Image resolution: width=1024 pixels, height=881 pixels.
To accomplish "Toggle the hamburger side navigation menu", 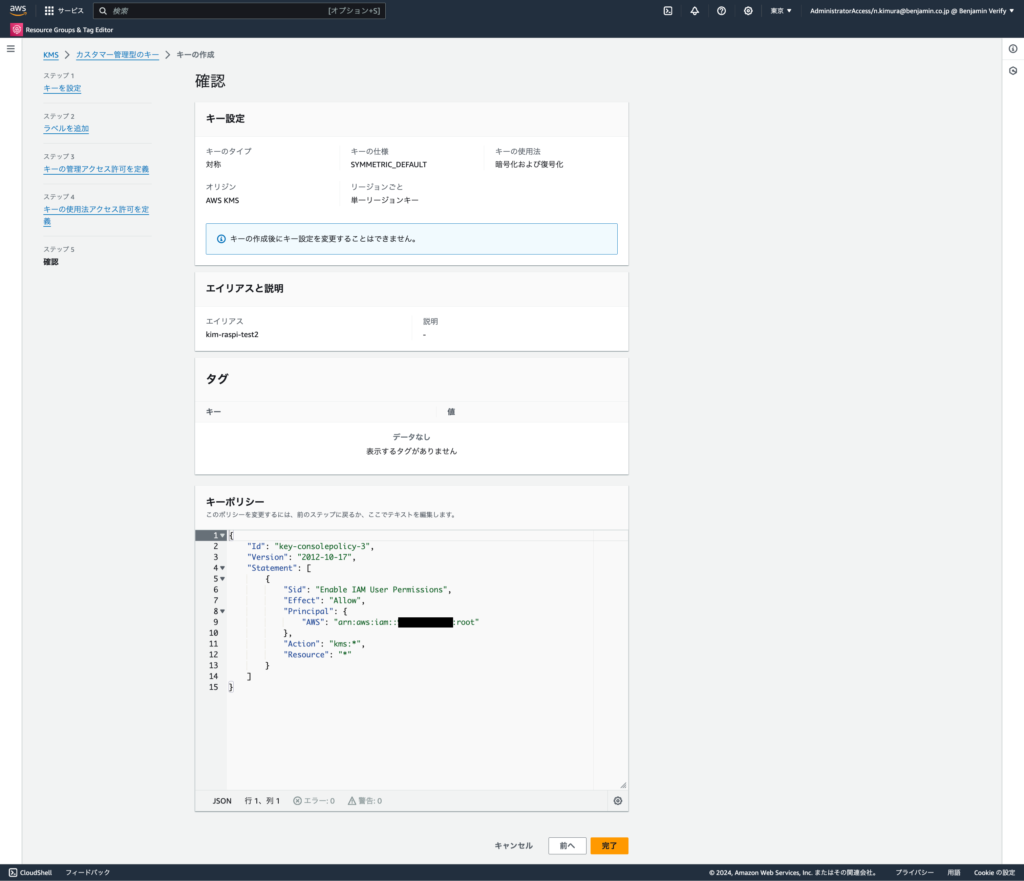I will 10,48.
